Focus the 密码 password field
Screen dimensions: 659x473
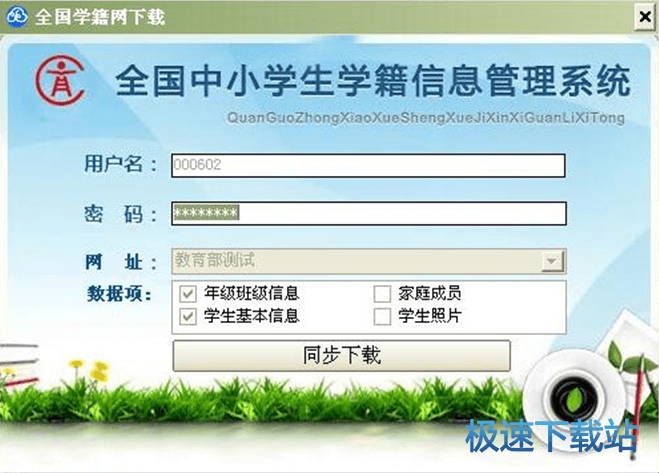coord(369,214)
